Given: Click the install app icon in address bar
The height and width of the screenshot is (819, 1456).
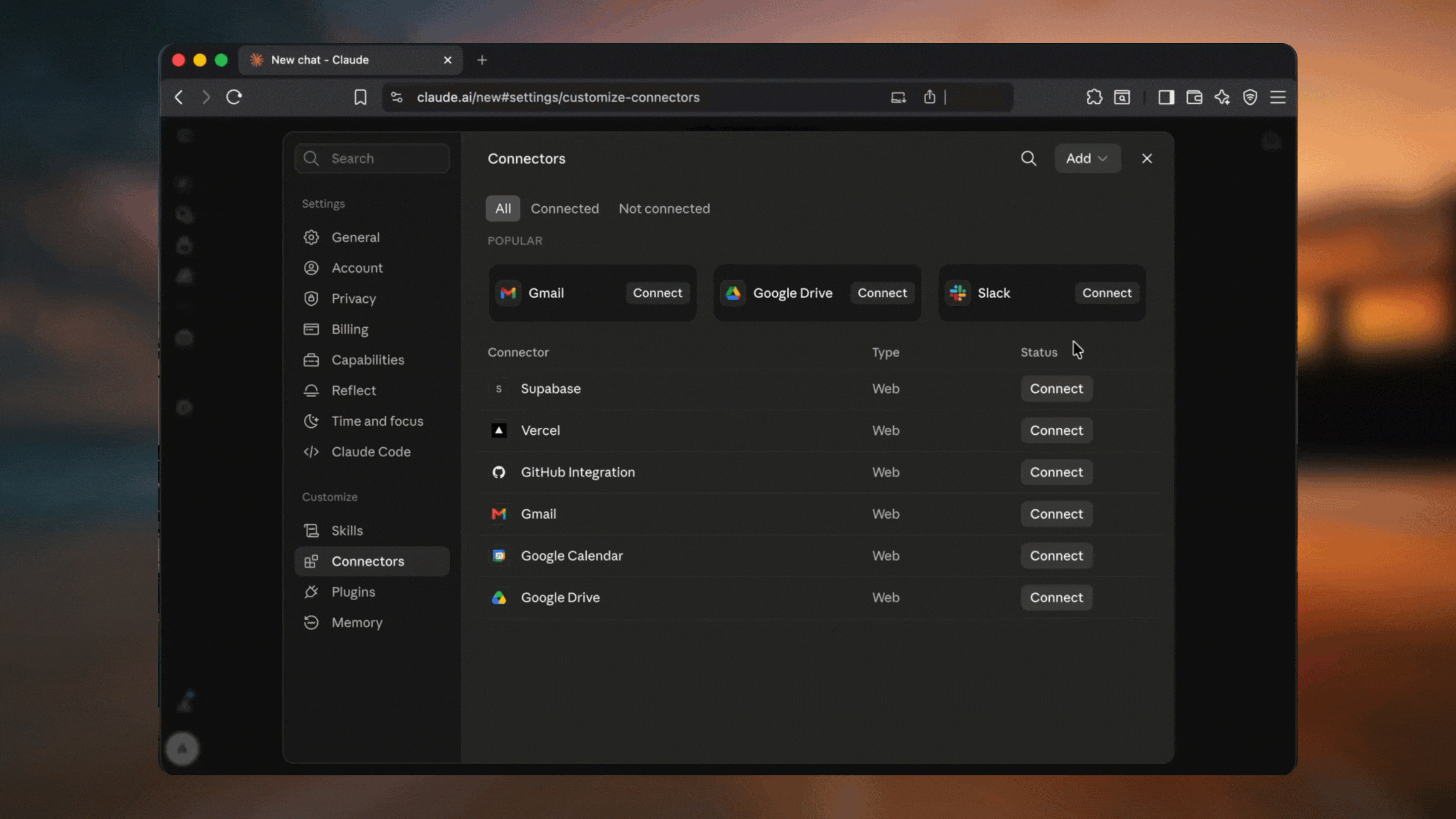Looking at the screenshot, I should (898, 97).
